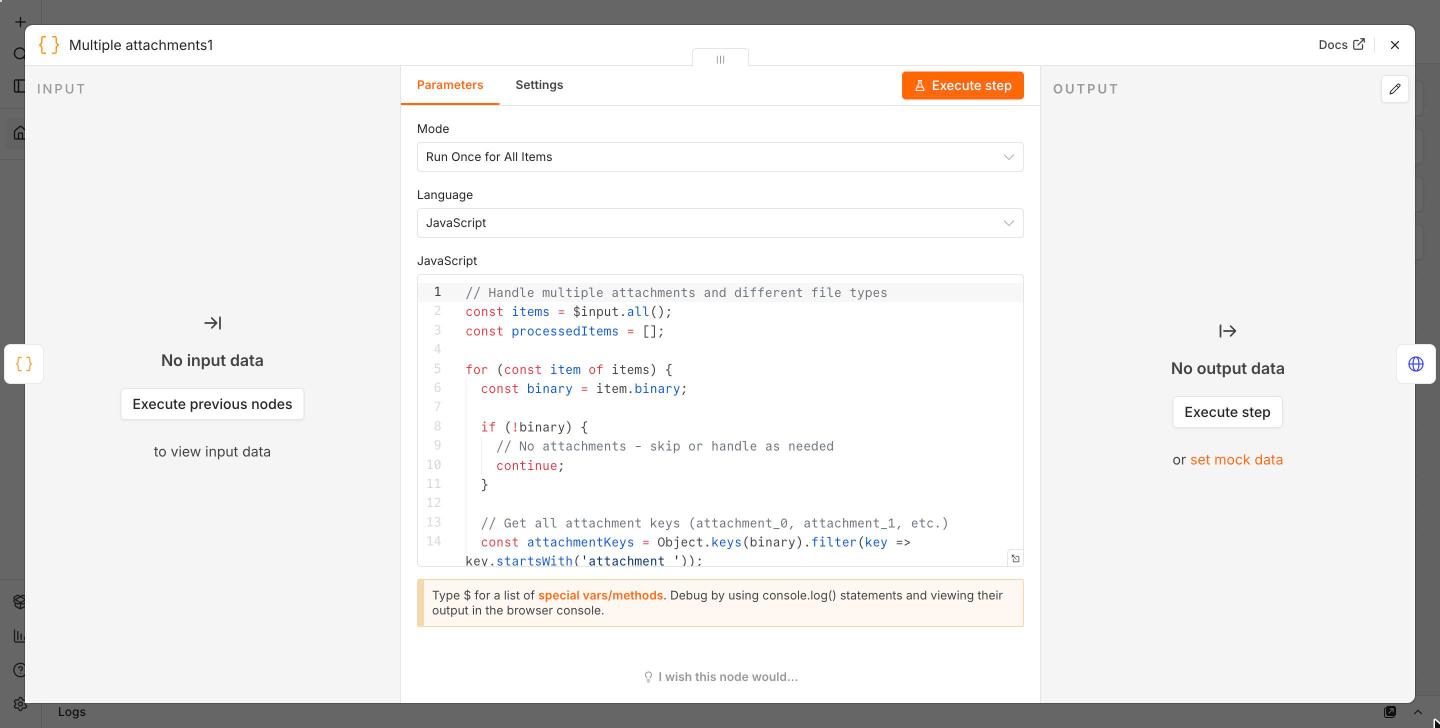Click code line 'const processedItems = [];'
Image resolution: width=1440 pixels, height=728 pixels.
[564, 331]
